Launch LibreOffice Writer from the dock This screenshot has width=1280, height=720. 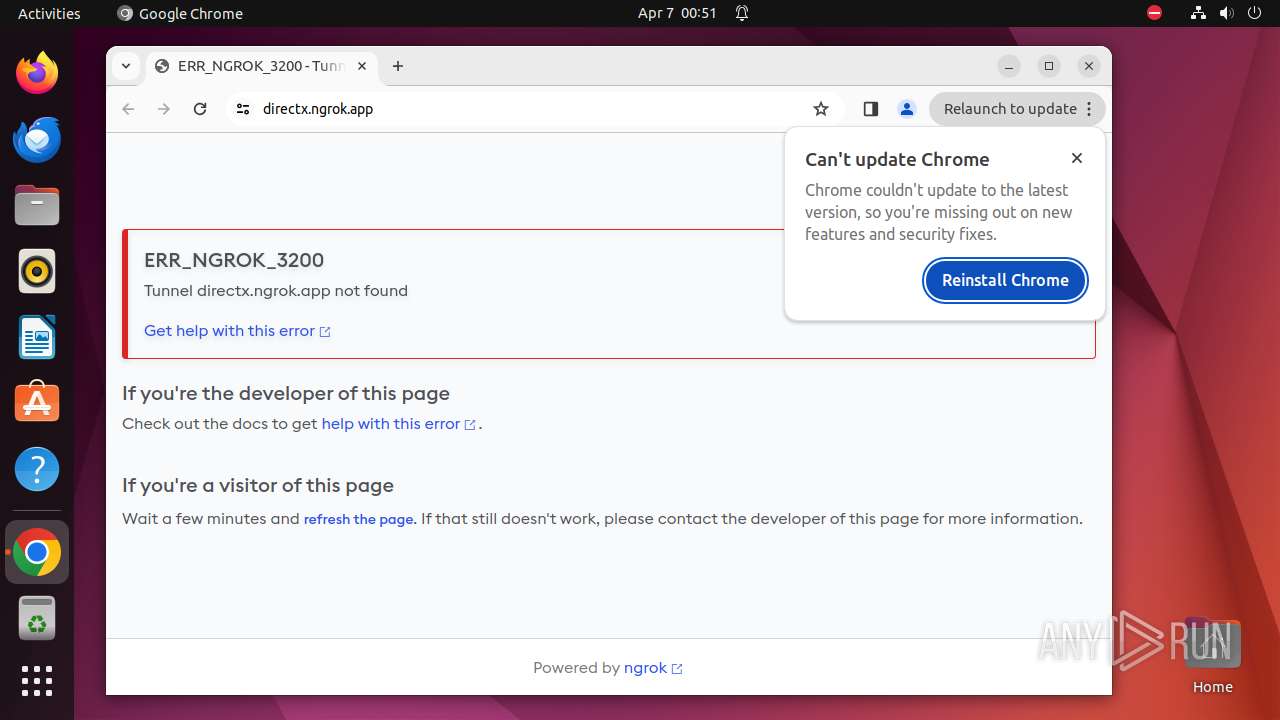point(37,337)
